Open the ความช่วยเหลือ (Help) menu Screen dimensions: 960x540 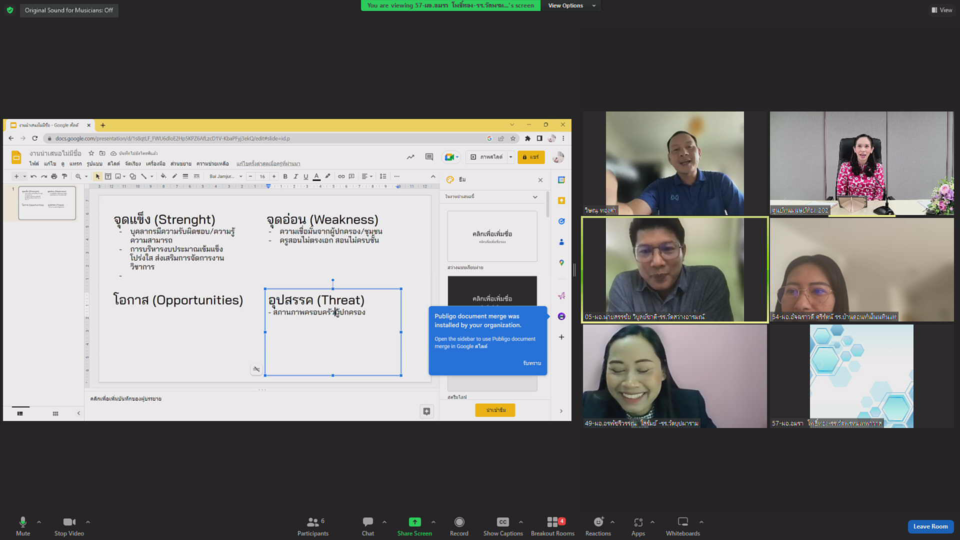click(x=212, y=164)
